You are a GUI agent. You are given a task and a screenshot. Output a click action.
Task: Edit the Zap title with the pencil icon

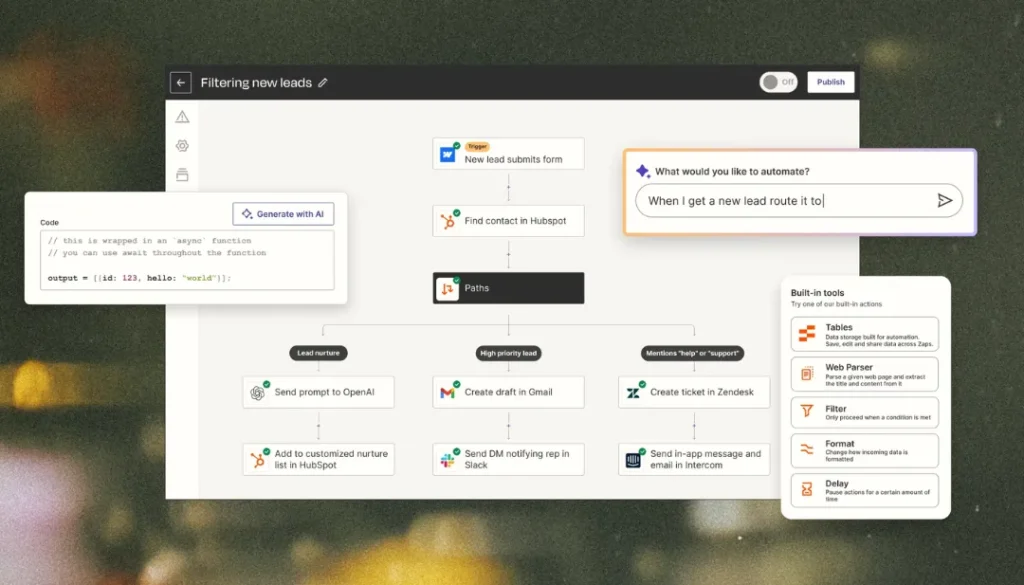323,83
